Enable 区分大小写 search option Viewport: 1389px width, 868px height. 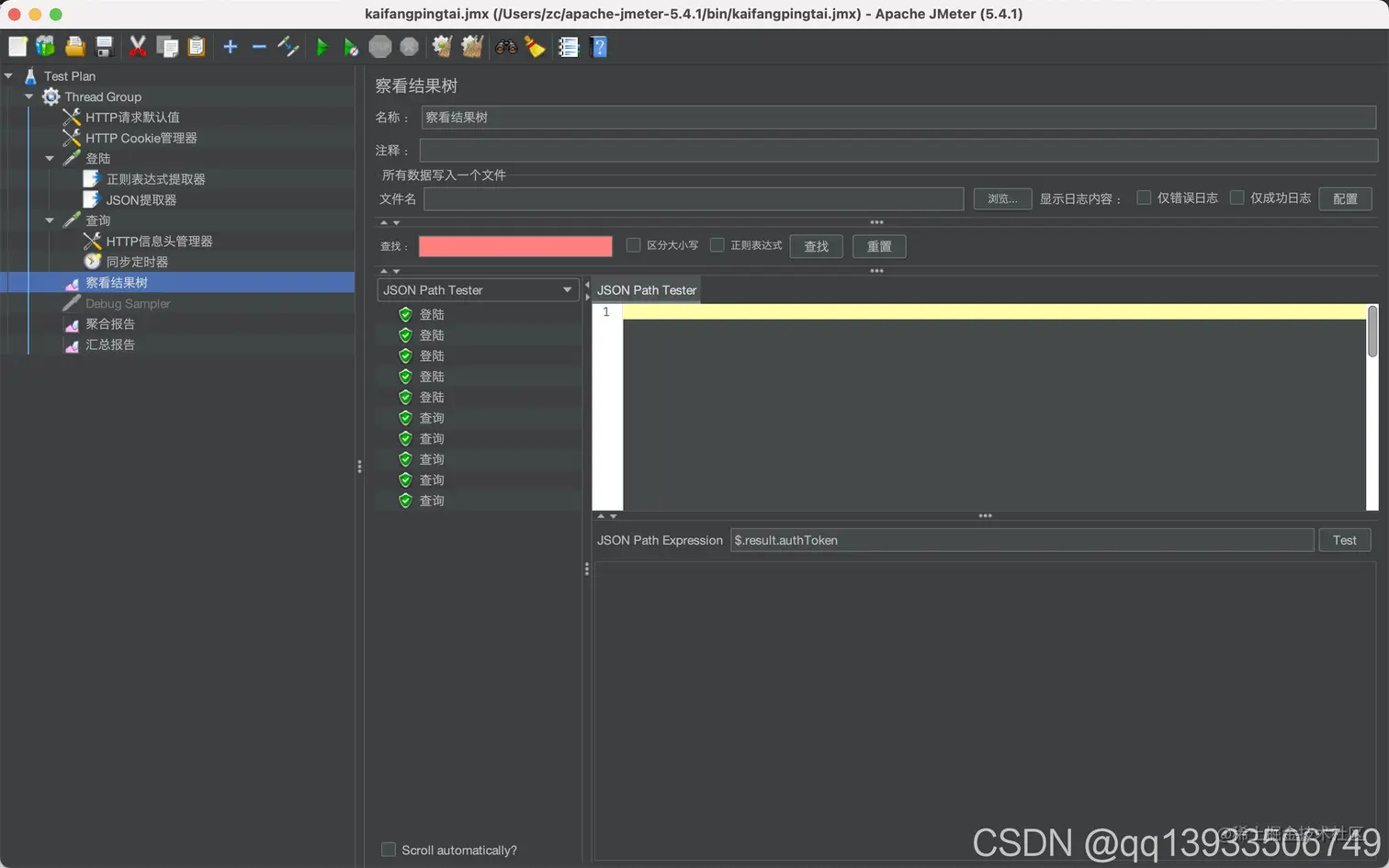(633, 245)
